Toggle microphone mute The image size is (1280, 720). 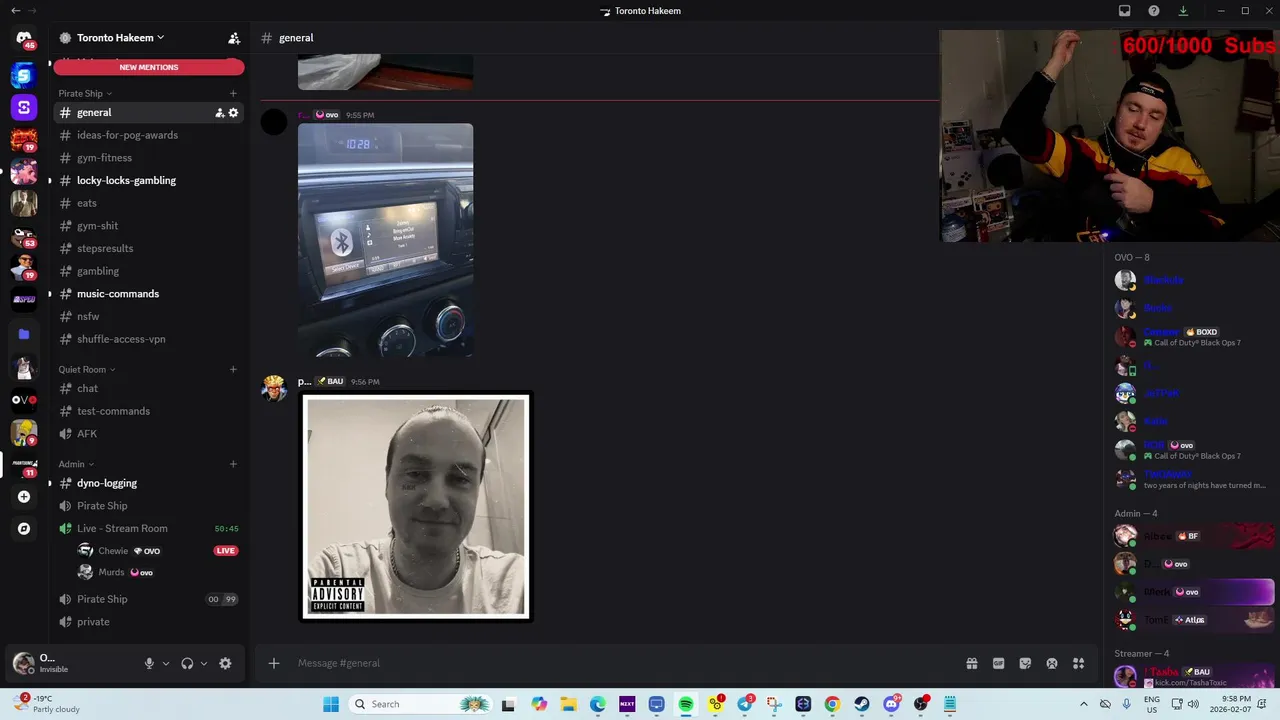tap(149, 663)
